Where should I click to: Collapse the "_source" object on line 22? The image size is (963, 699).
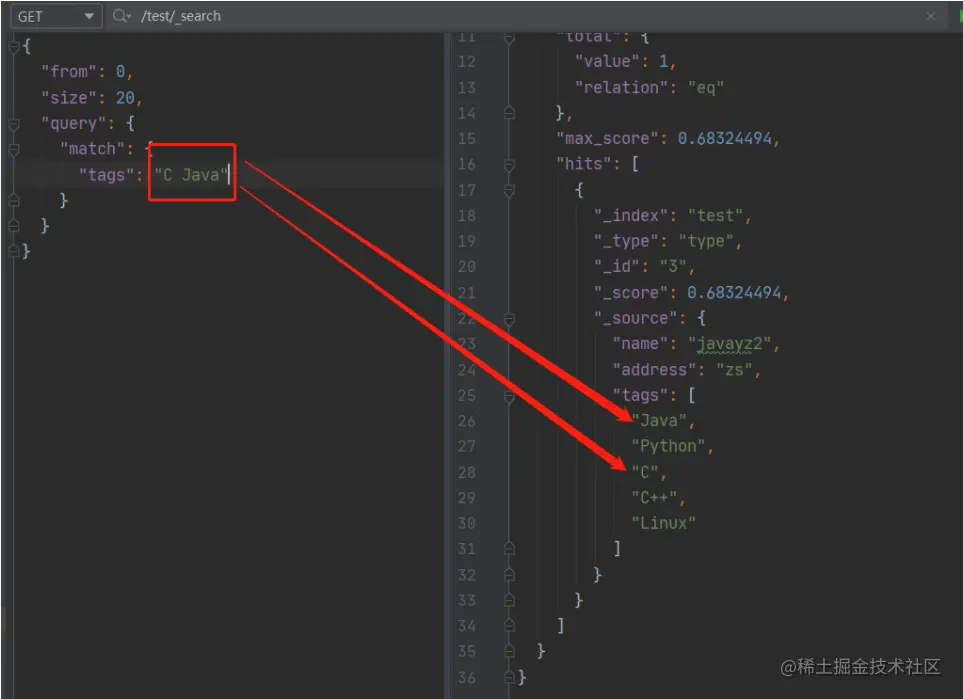pos(509,319)
